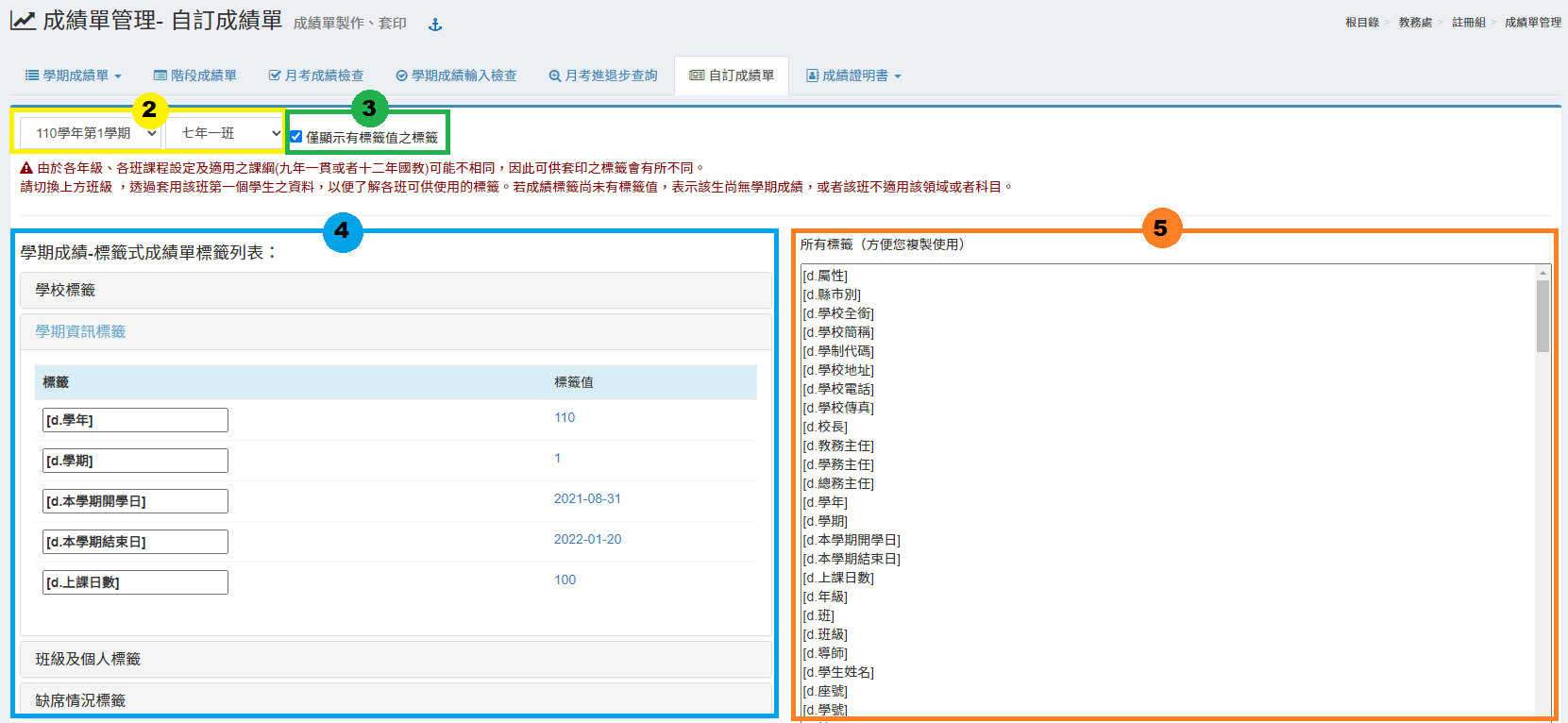
Task: Click inside the 所有標籤 text area at [d.屬性]
Action: (x=825, y=276)
